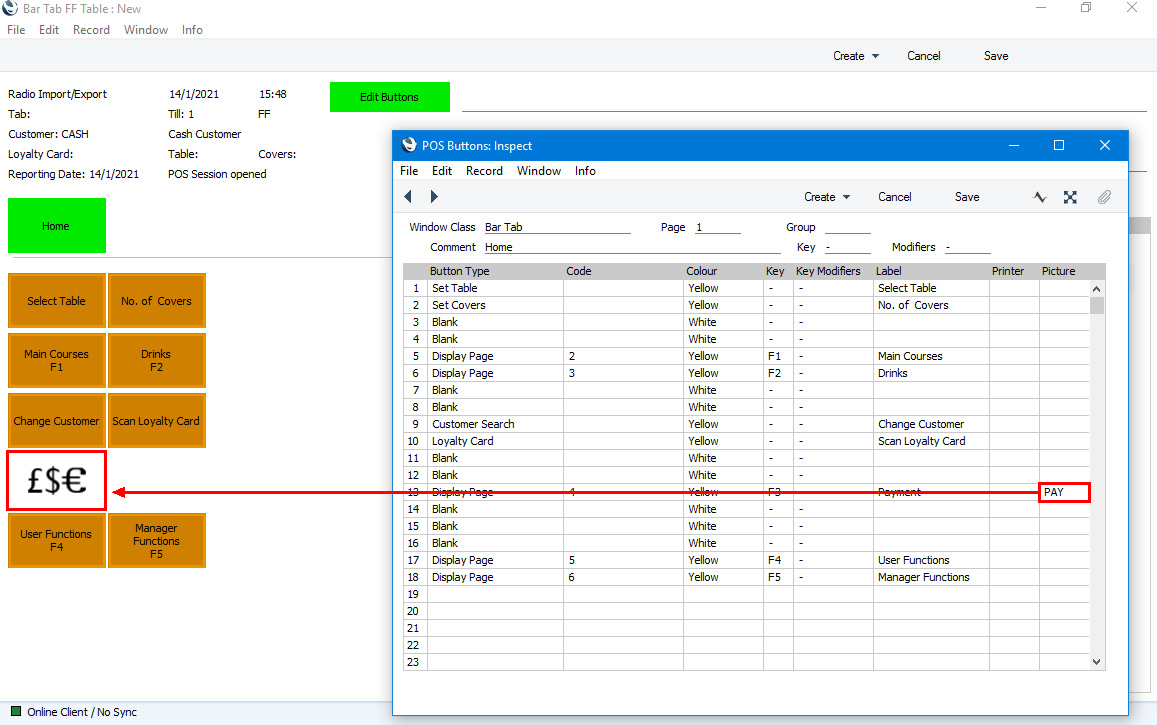Open Record menu in POS Buttons window

tap(484, 170)
